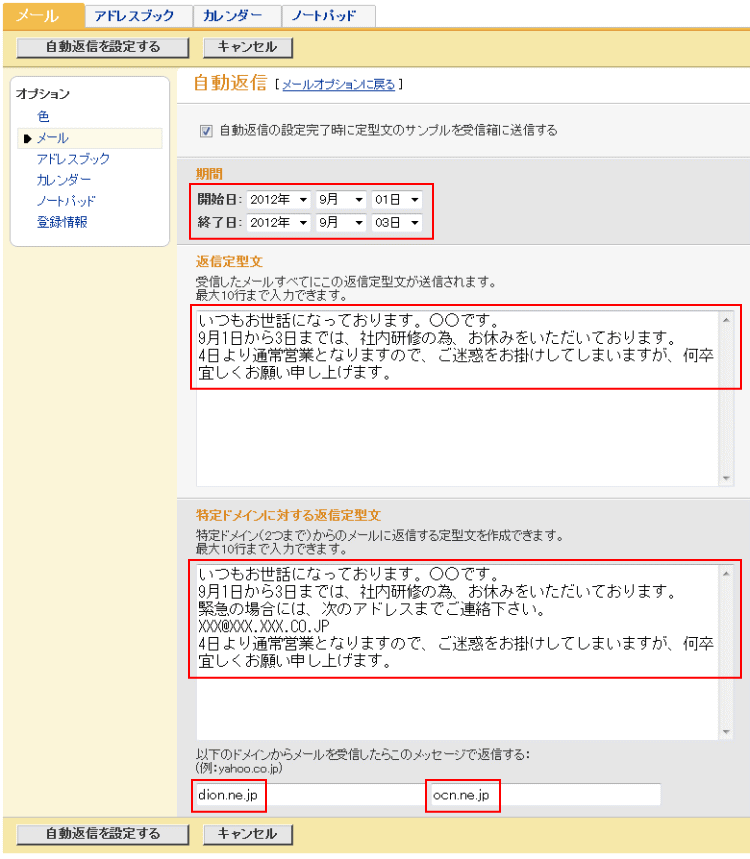Select 登録情報 in the options sidebar

pyautogui.click(x=62, y=222)
